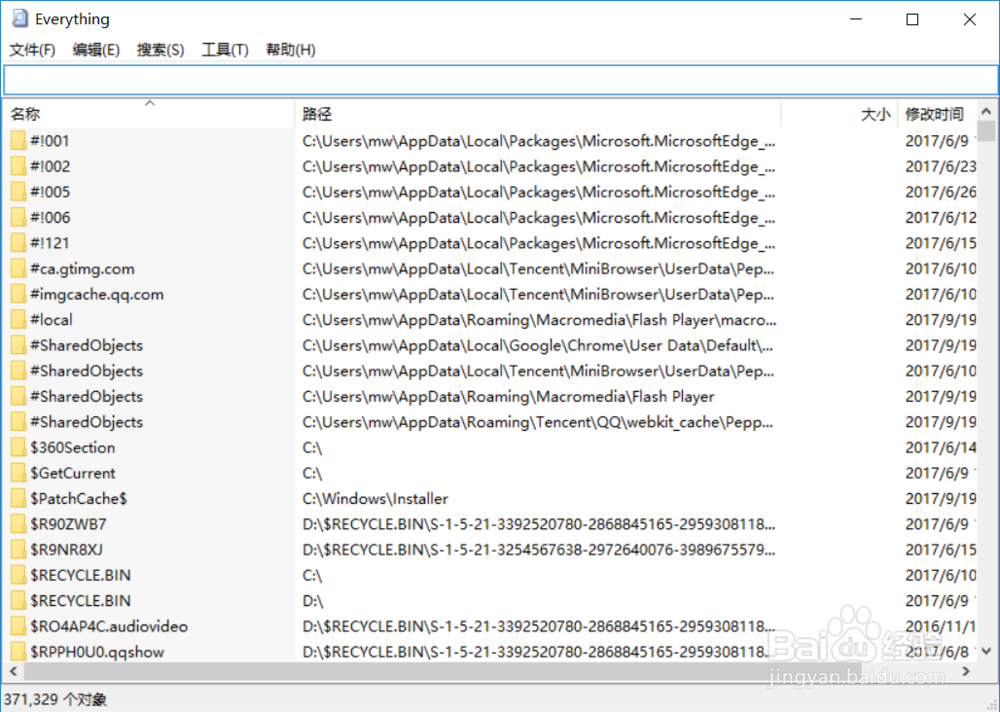Select folder icon of $360Section

point(18,447)
